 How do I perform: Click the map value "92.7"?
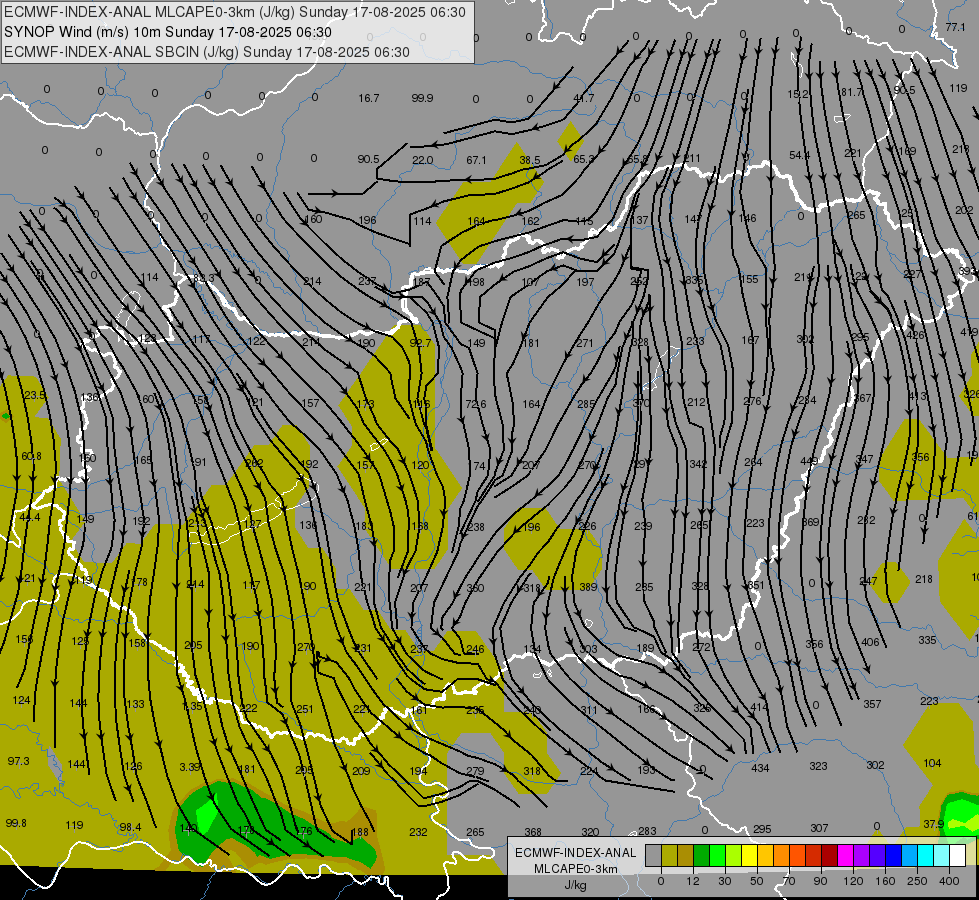click(x=420, y=343)
